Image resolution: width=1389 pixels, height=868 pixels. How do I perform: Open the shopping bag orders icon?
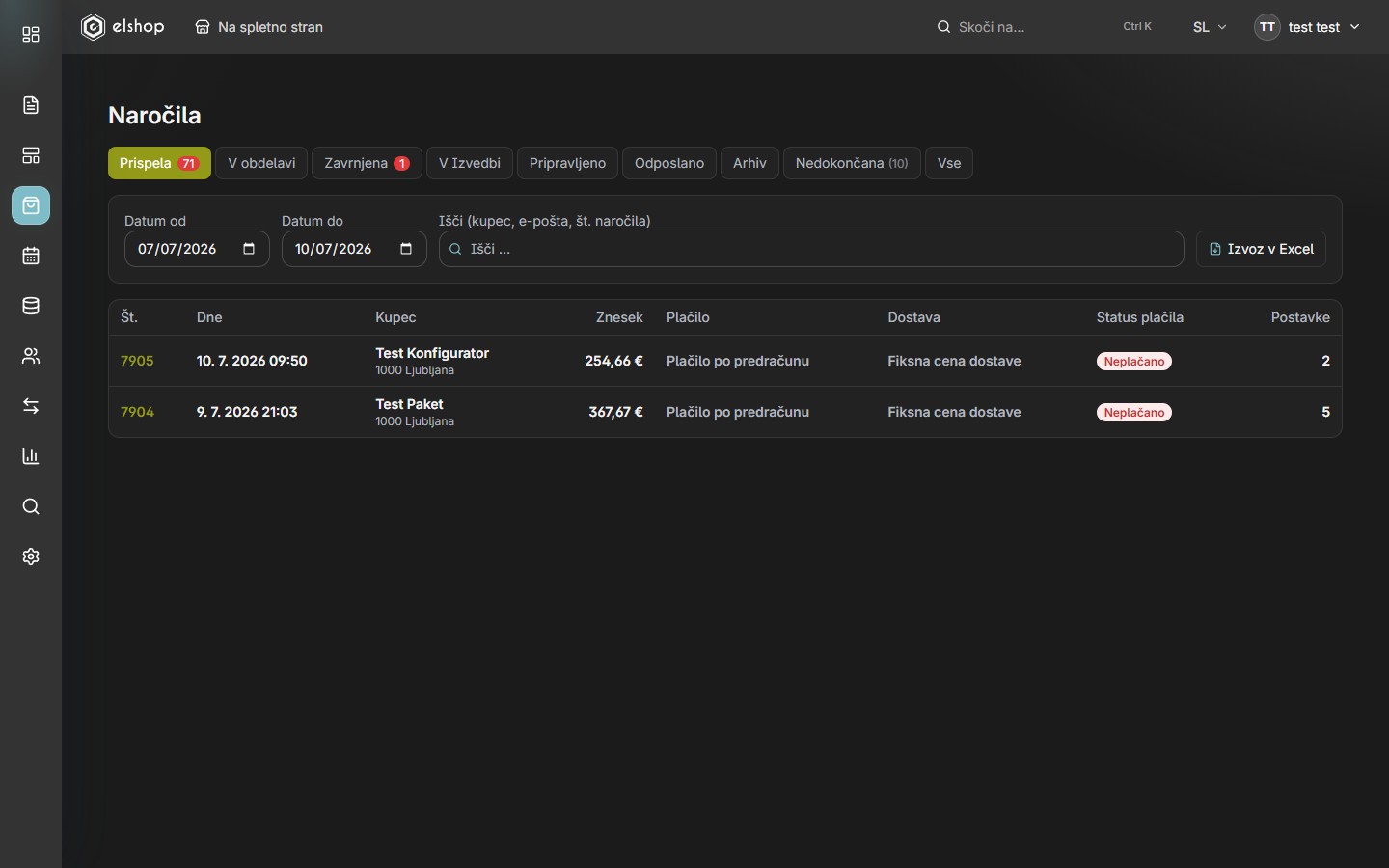31,205
